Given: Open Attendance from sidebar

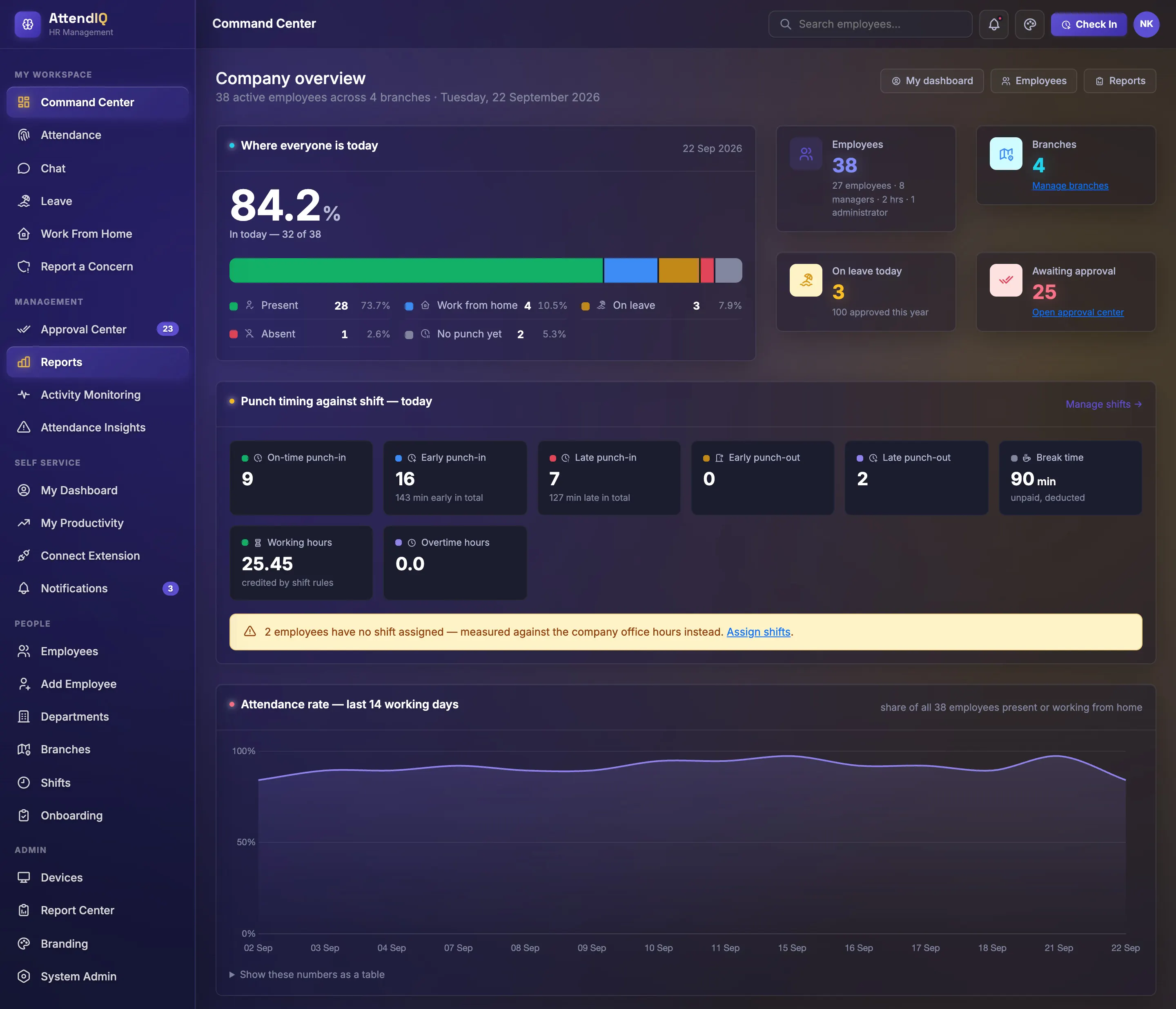Looking at the screenshot, I should [98, 135].
